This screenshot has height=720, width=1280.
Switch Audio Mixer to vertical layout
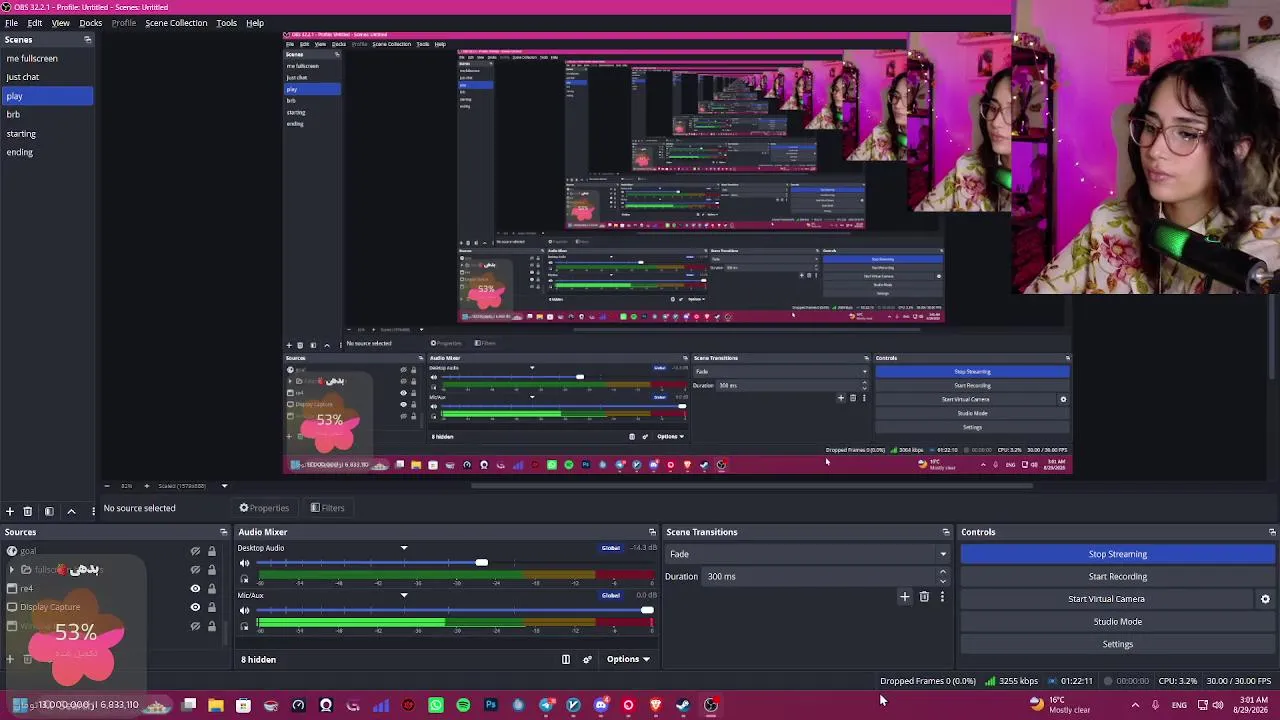tap(566, 659)
